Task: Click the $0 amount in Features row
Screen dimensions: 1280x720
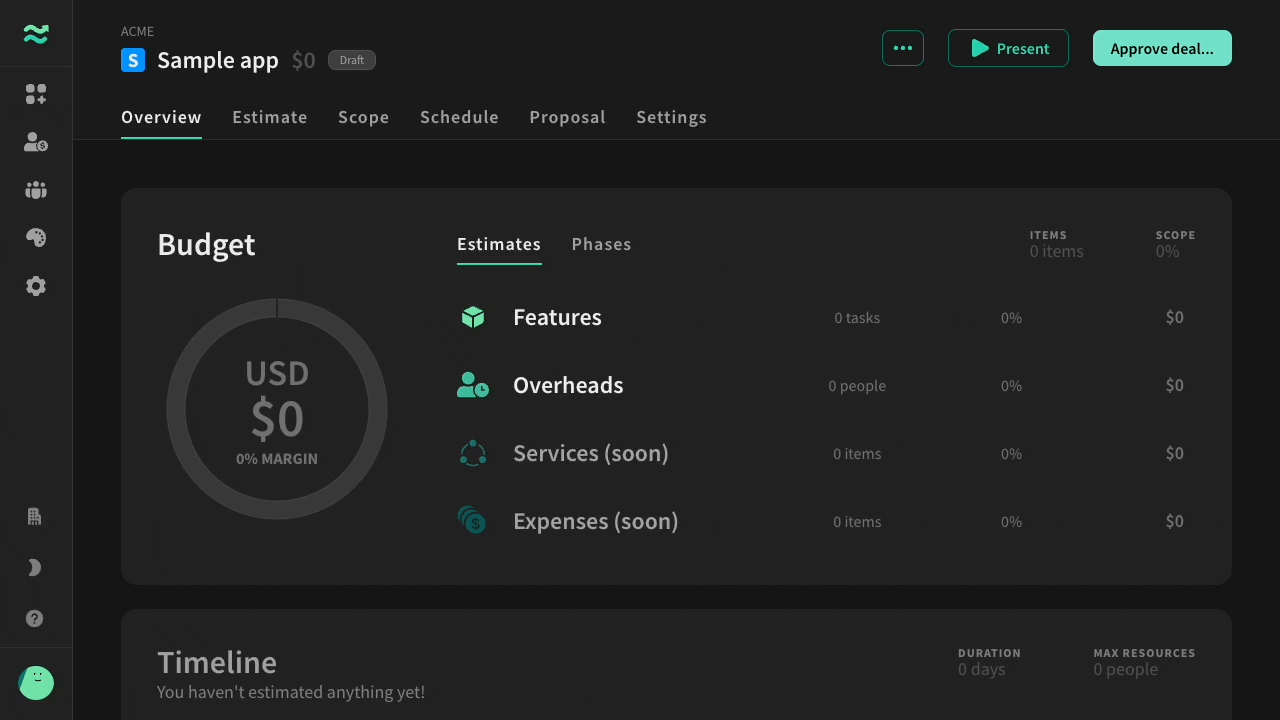Action: (1175, 317)
